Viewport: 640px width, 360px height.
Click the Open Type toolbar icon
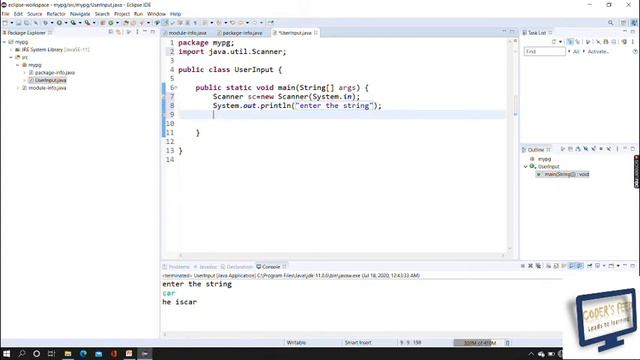click(x=126, y=23)
